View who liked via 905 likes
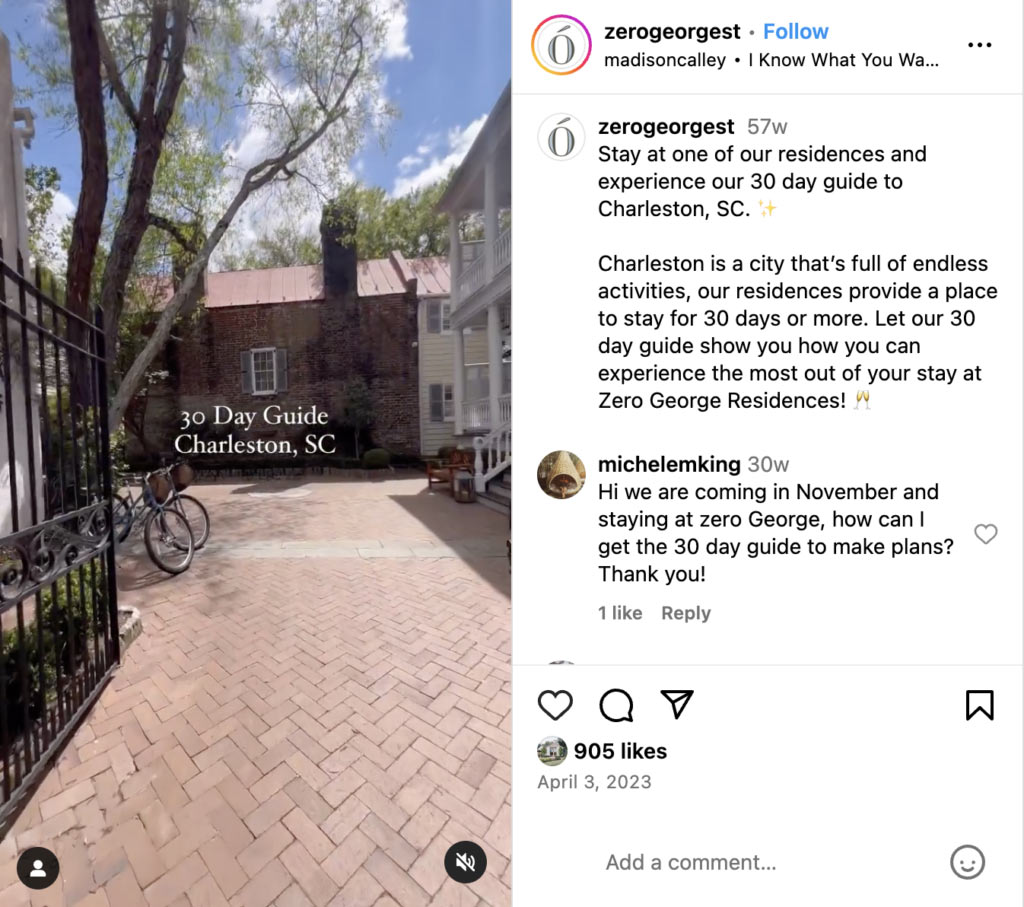 click(620, 751)
